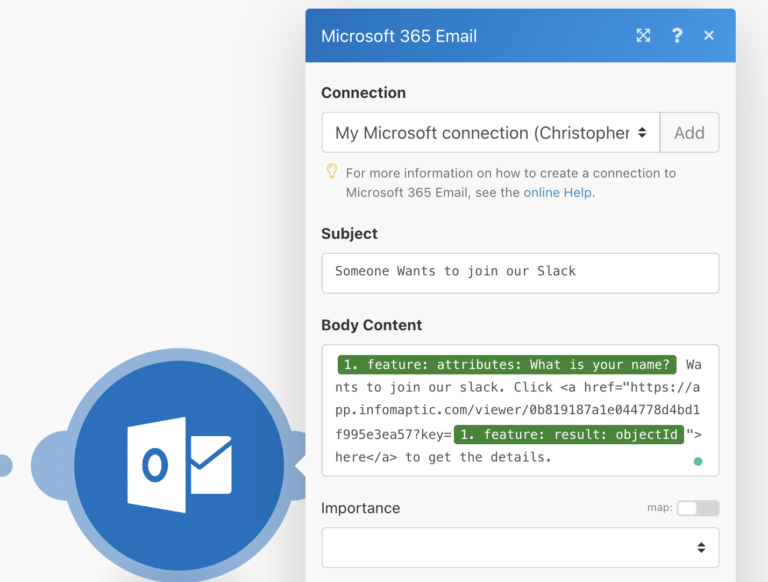Click the lightbulb hint icon
Screen dimensions: 768x582
(332, 171)
